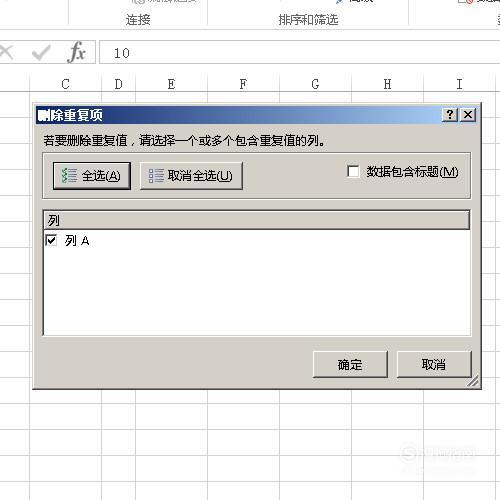Select column H header
The width and height of the screenshot is (500, 500).
pyautogui.click(x=387, y=84)
